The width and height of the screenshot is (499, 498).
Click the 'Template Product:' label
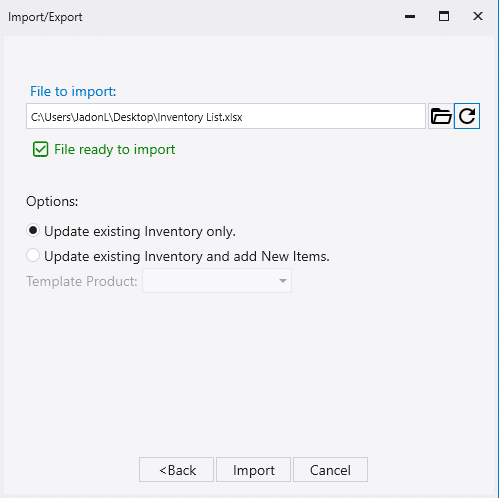[x=82, y=281]
